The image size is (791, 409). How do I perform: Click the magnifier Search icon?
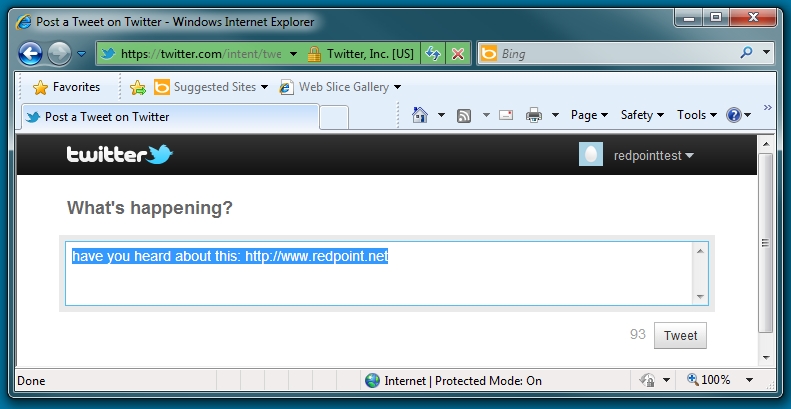[x=746, y=54]
